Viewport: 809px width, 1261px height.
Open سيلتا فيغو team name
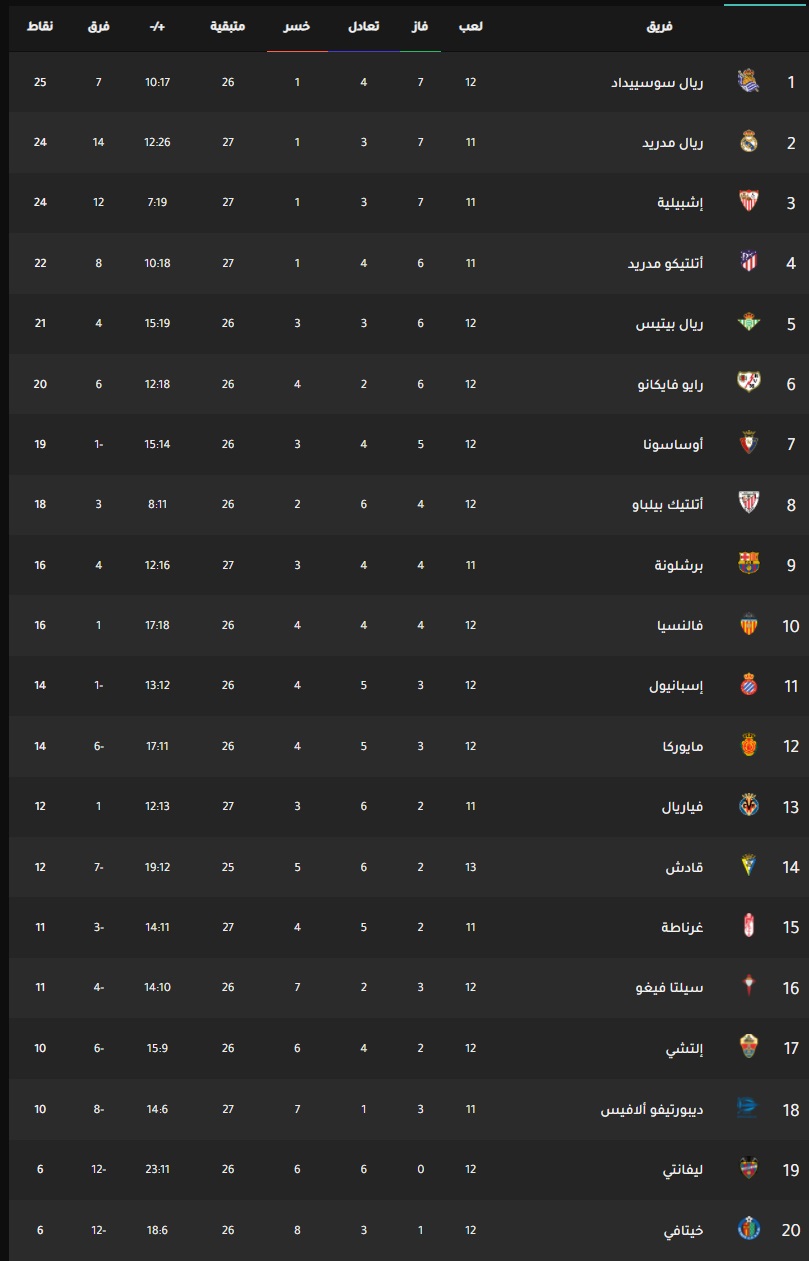(x=670, y=988)
